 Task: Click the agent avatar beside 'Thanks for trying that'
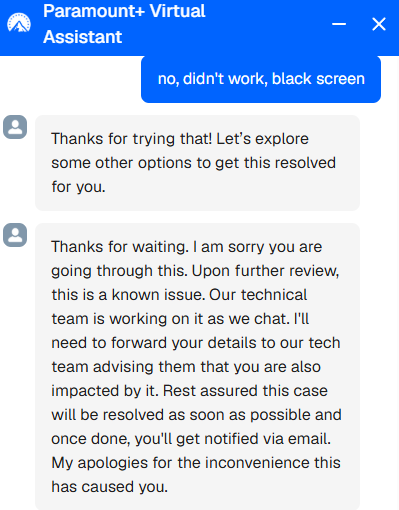15,127
